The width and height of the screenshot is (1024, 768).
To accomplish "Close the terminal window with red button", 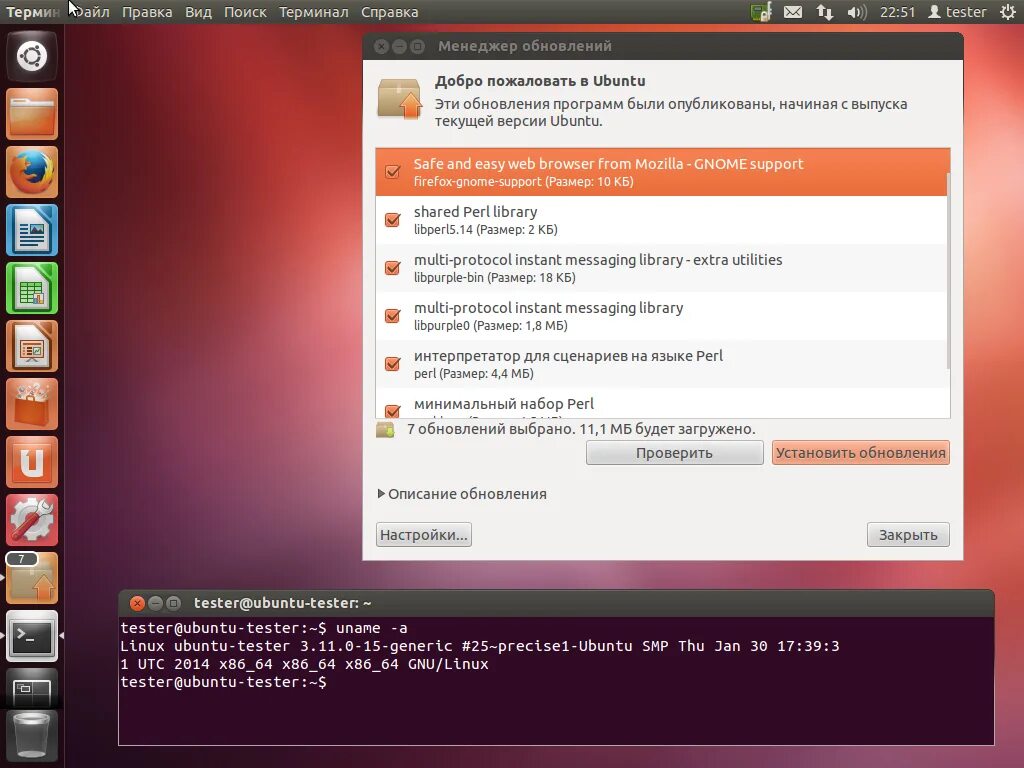I will pyautogui.click(x=137, y=603).
